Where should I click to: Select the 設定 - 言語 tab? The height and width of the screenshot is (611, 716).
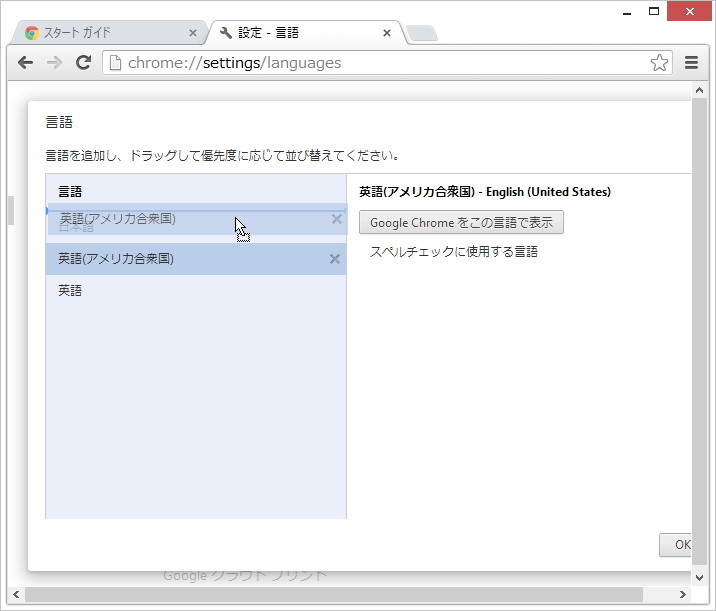click(305, 32)
